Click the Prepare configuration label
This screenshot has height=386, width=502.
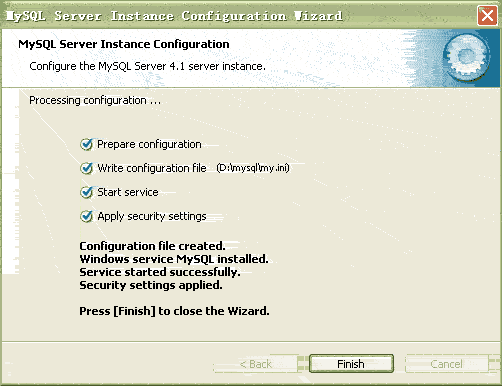point(149,144)
